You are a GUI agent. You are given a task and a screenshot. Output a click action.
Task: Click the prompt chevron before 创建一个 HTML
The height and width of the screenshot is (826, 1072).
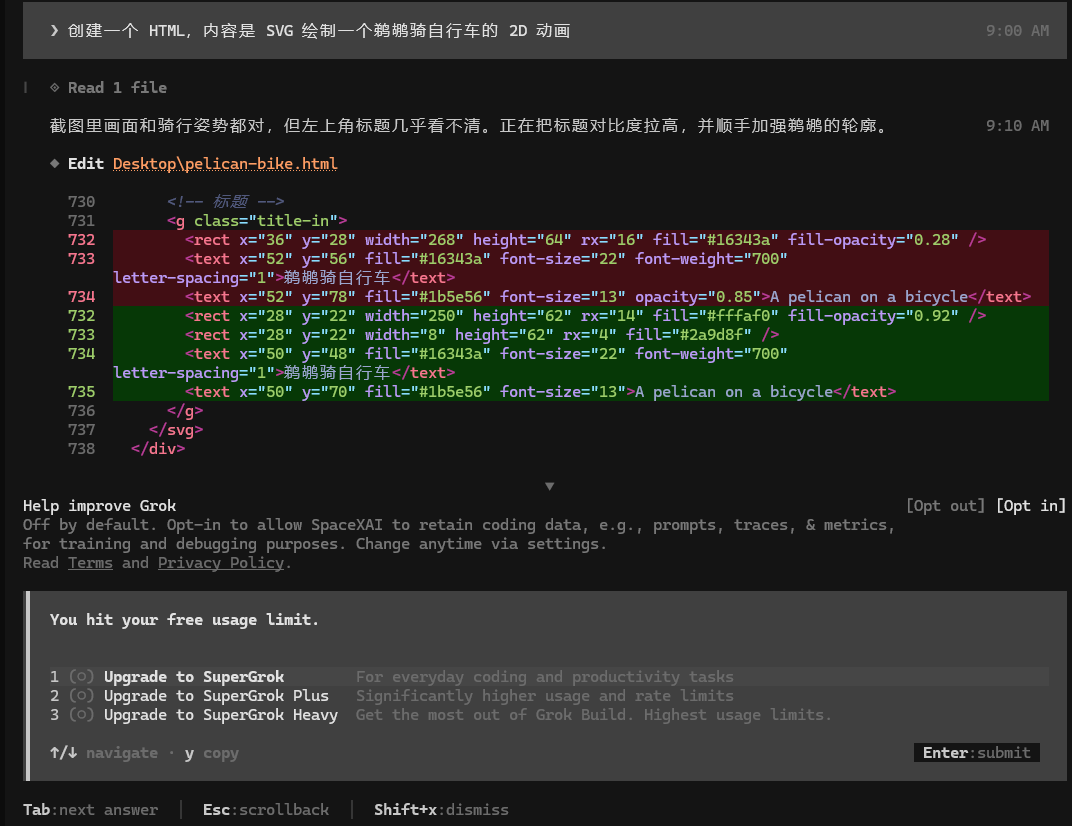coord(54,31)
